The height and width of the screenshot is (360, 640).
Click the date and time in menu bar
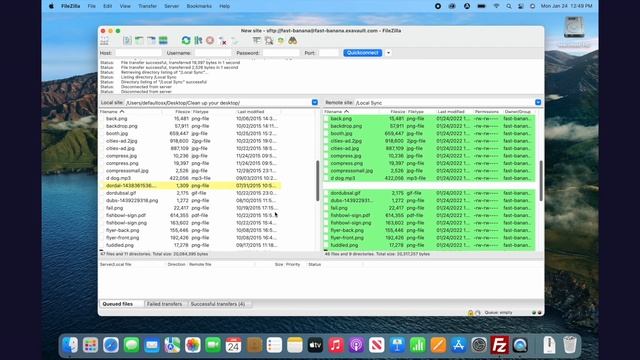coord(566,6)
